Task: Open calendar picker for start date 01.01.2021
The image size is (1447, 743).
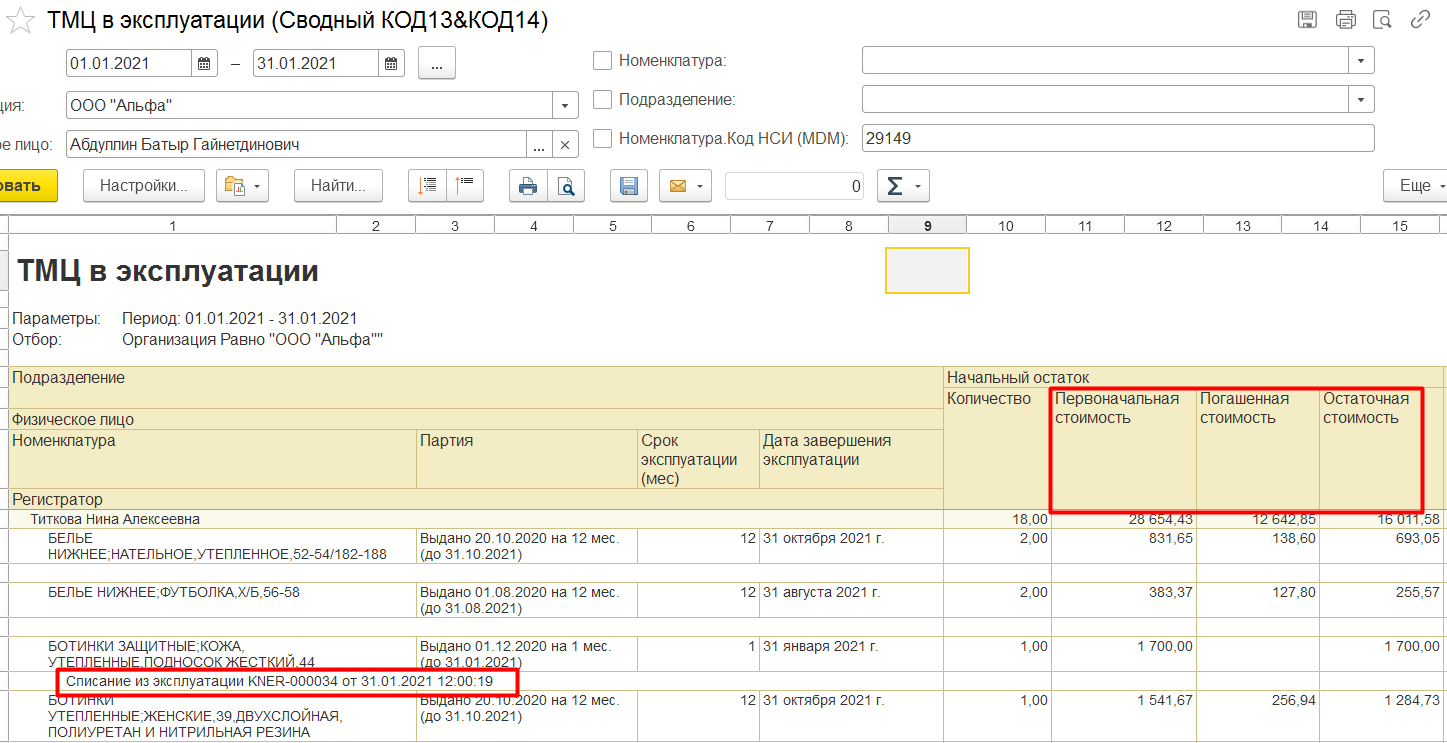Action: coord(204,63)
